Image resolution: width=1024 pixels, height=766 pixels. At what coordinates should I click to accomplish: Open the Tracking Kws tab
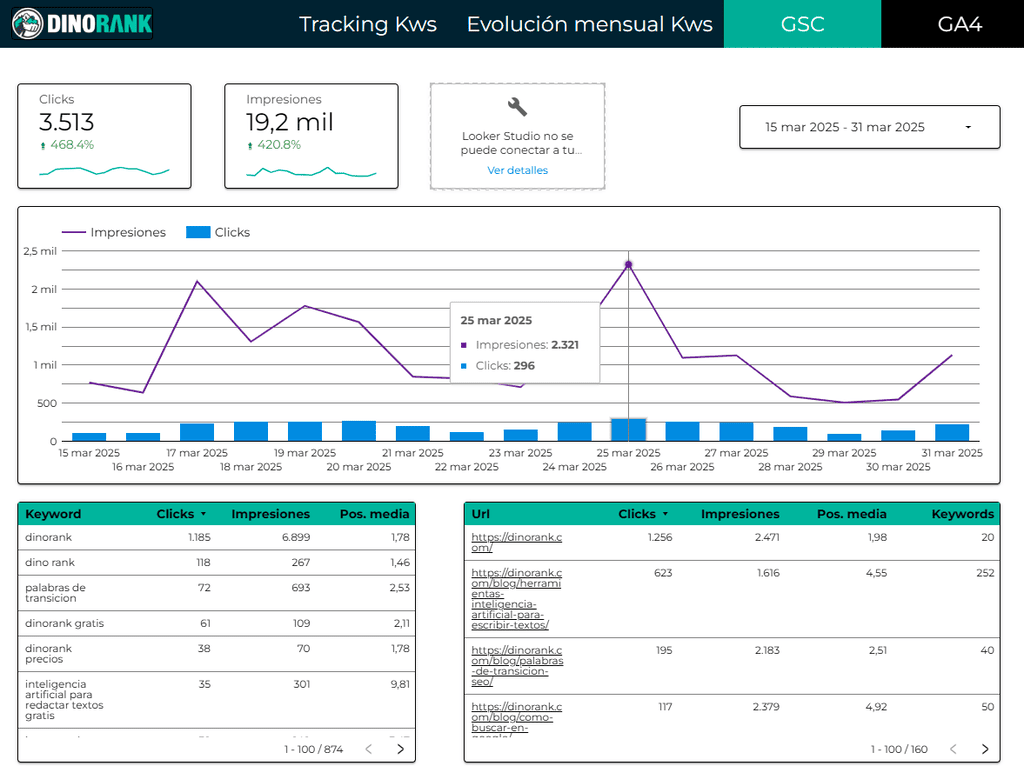pos(368,24)
